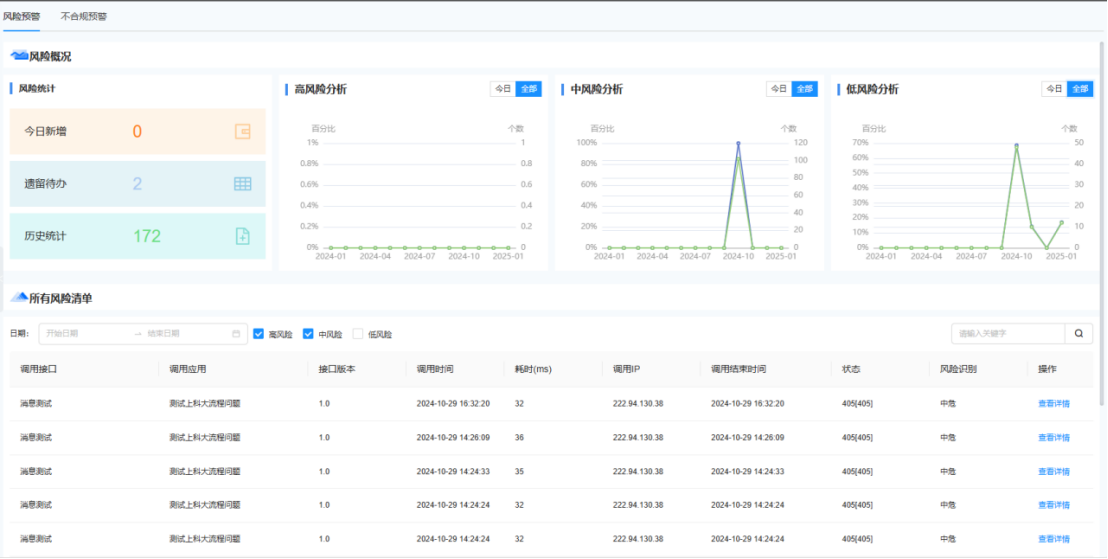
Task: Uncheck the 中风险 checkbox
Action: (308, 334)
